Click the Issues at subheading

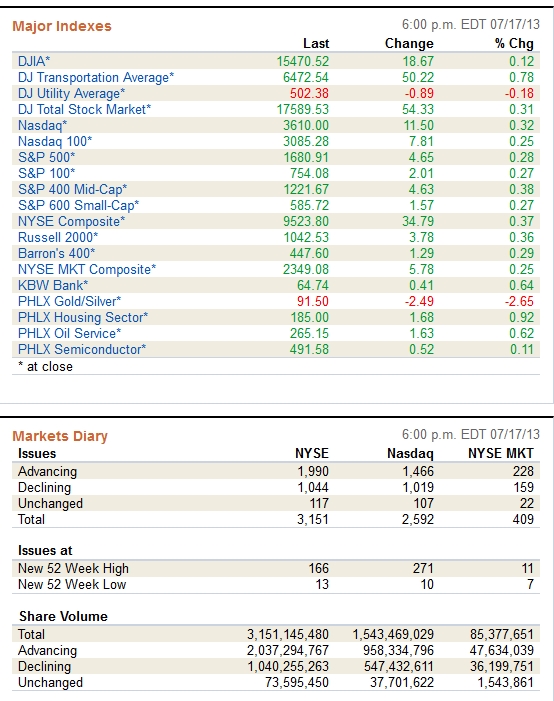coord(45,551)
